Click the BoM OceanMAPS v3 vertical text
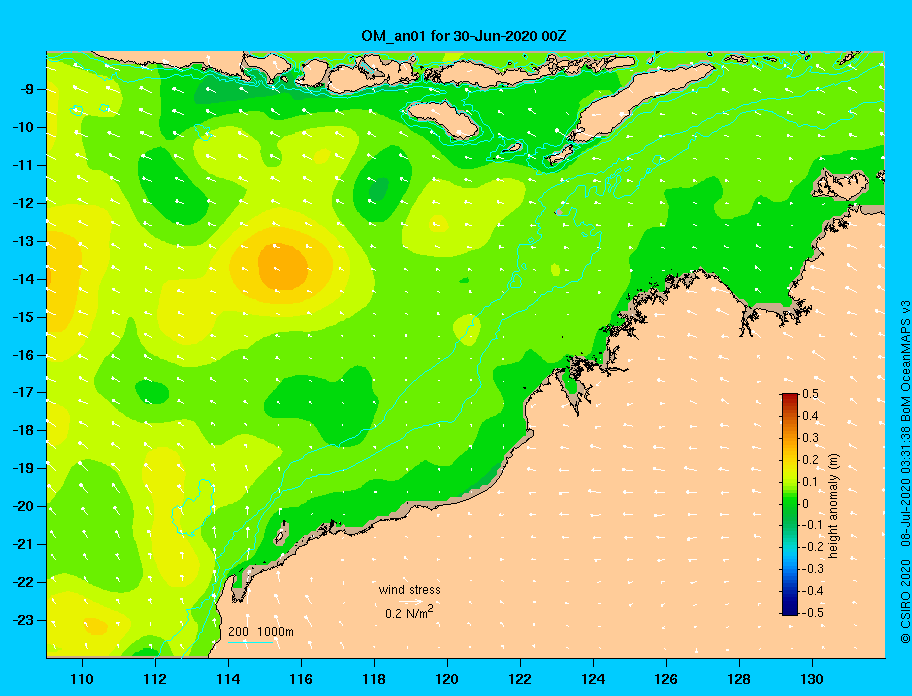 [905, 361]
